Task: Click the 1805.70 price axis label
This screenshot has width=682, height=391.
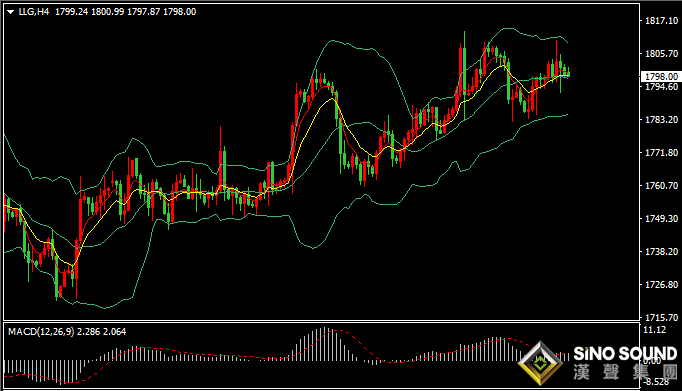Action: (x=661, y=54)
